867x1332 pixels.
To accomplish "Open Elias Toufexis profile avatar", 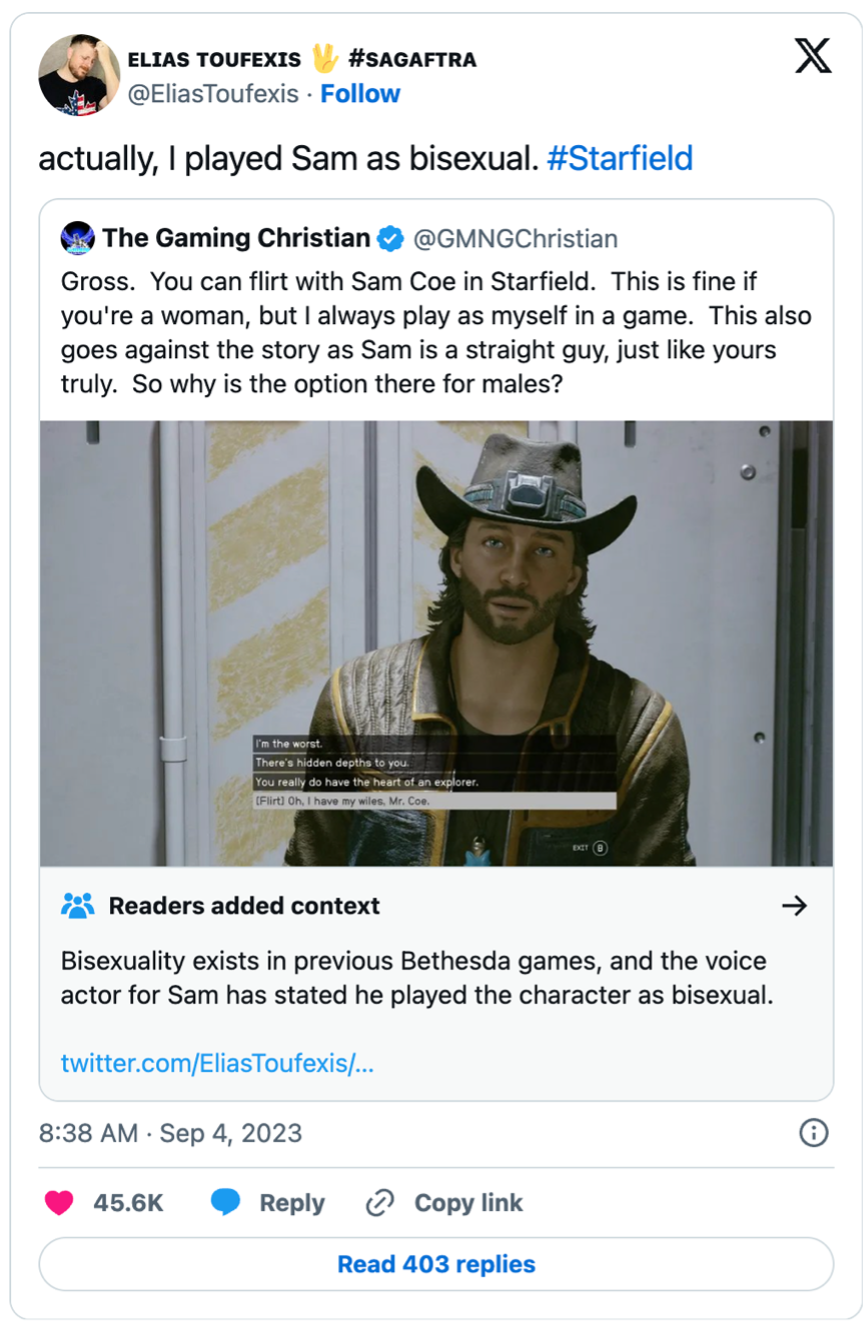I will (79, 75).
